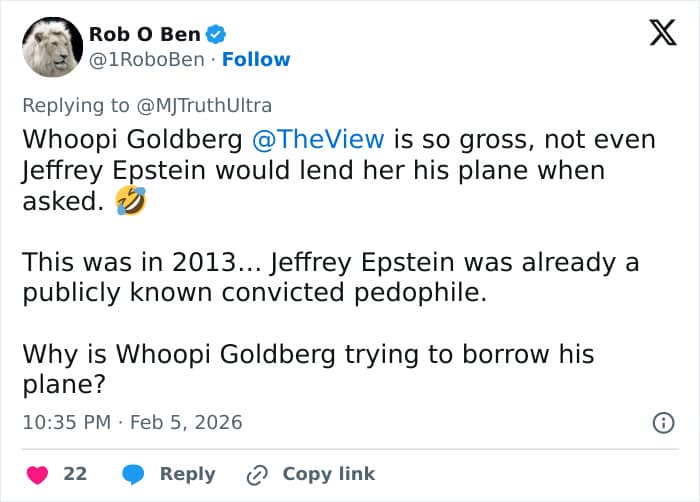Open the Rob O Ben display name

point(144,34)
